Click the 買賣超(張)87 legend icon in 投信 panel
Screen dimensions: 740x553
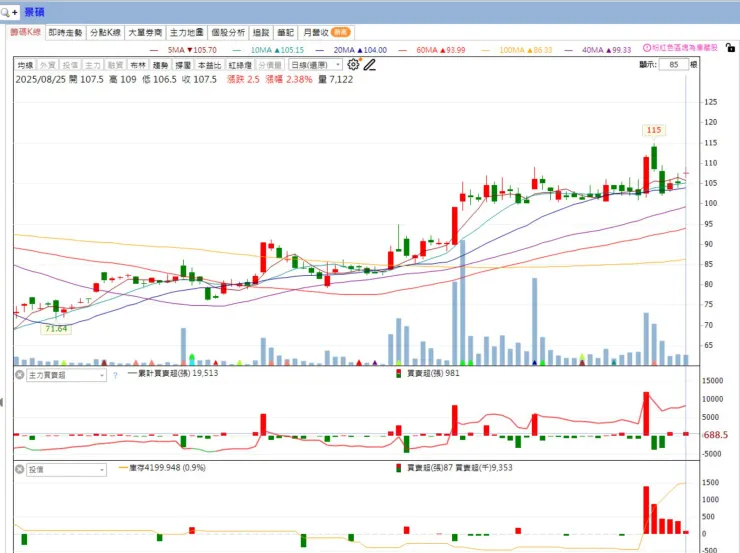pyautogui.click(x=399, y=468)
